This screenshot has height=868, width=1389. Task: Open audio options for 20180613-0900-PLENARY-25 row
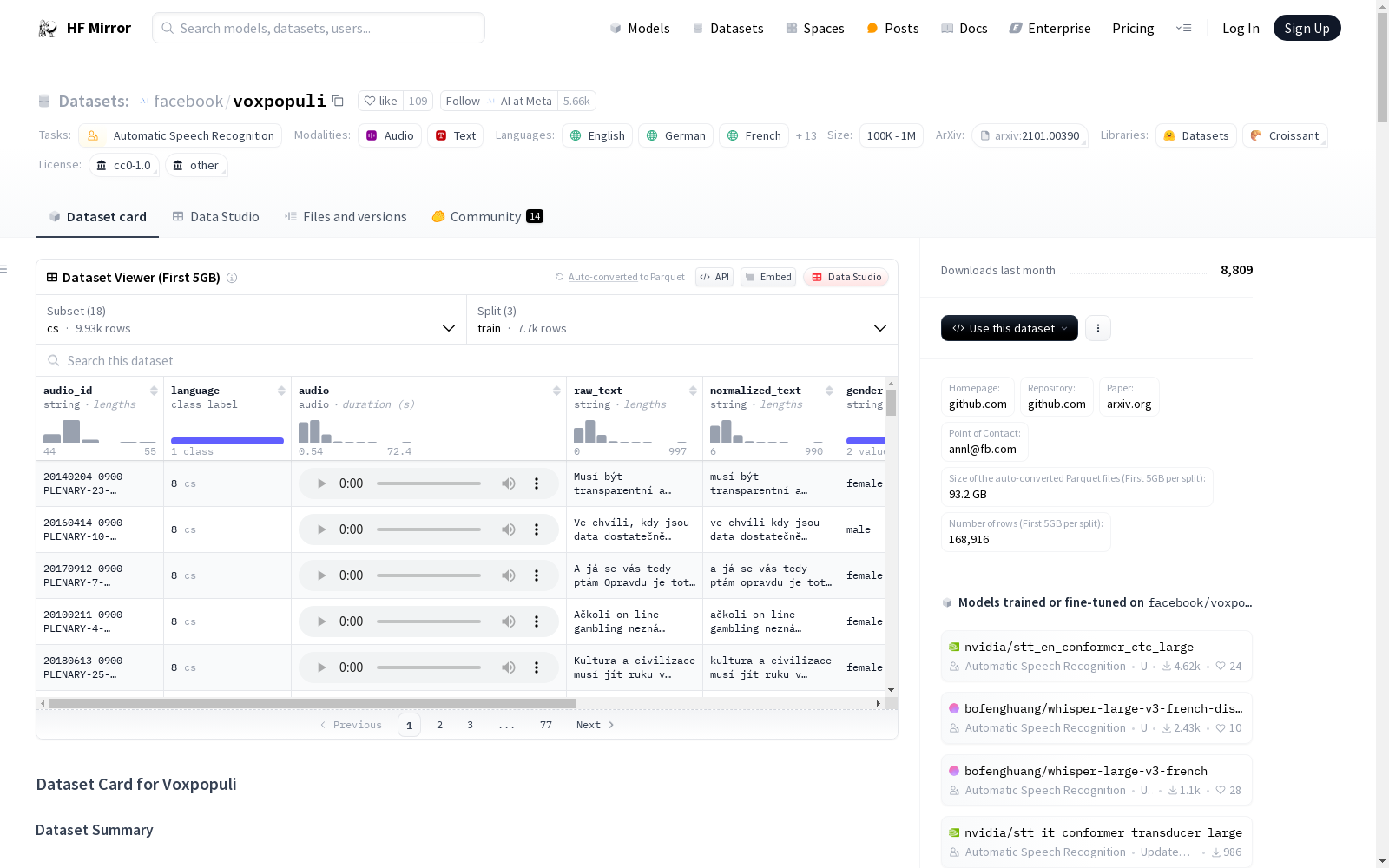537,667
